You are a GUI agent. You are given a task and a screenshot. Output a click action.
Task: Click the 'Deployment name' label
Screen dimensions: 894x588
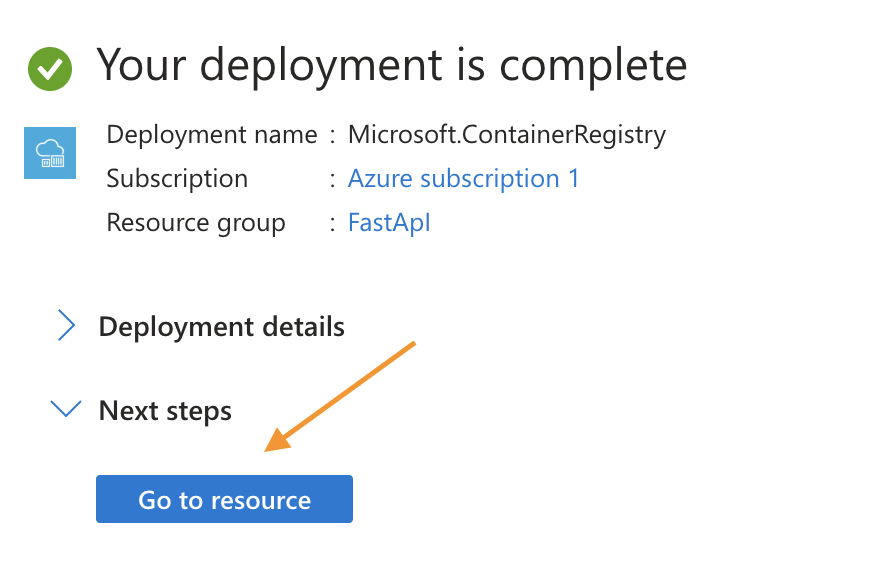coord(212,135)
